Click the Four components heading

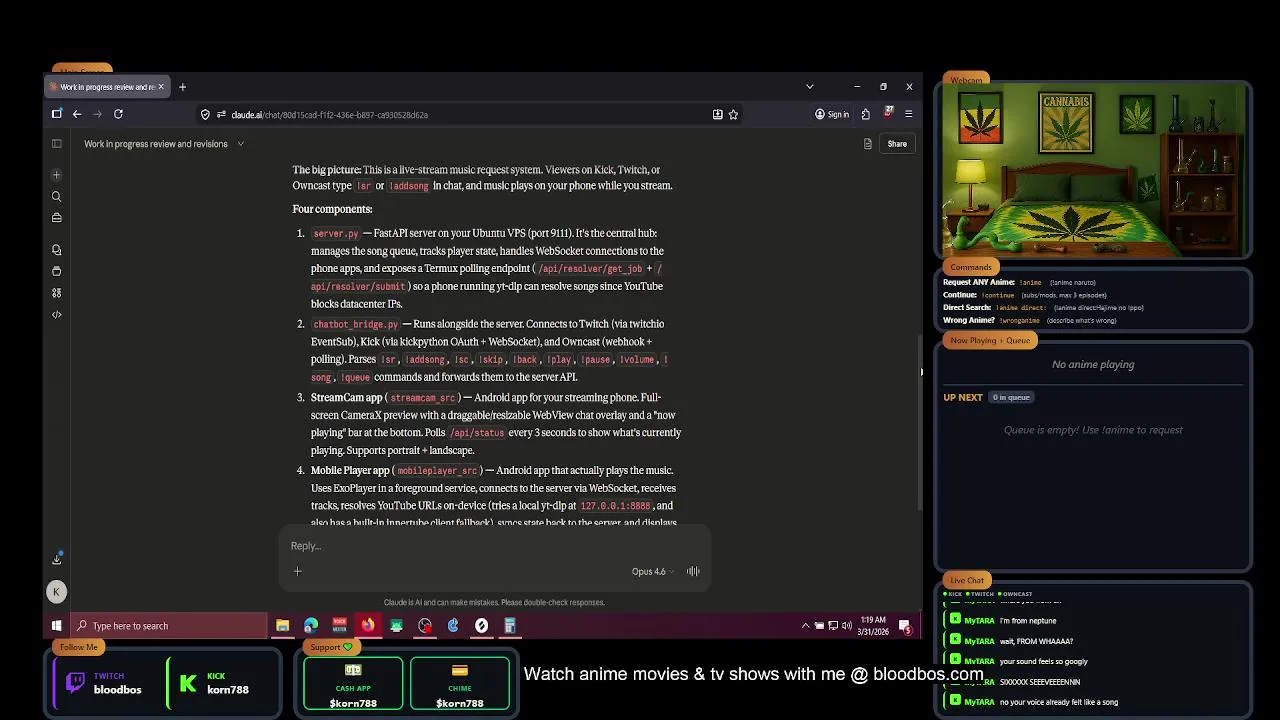[x=332, y=209]
